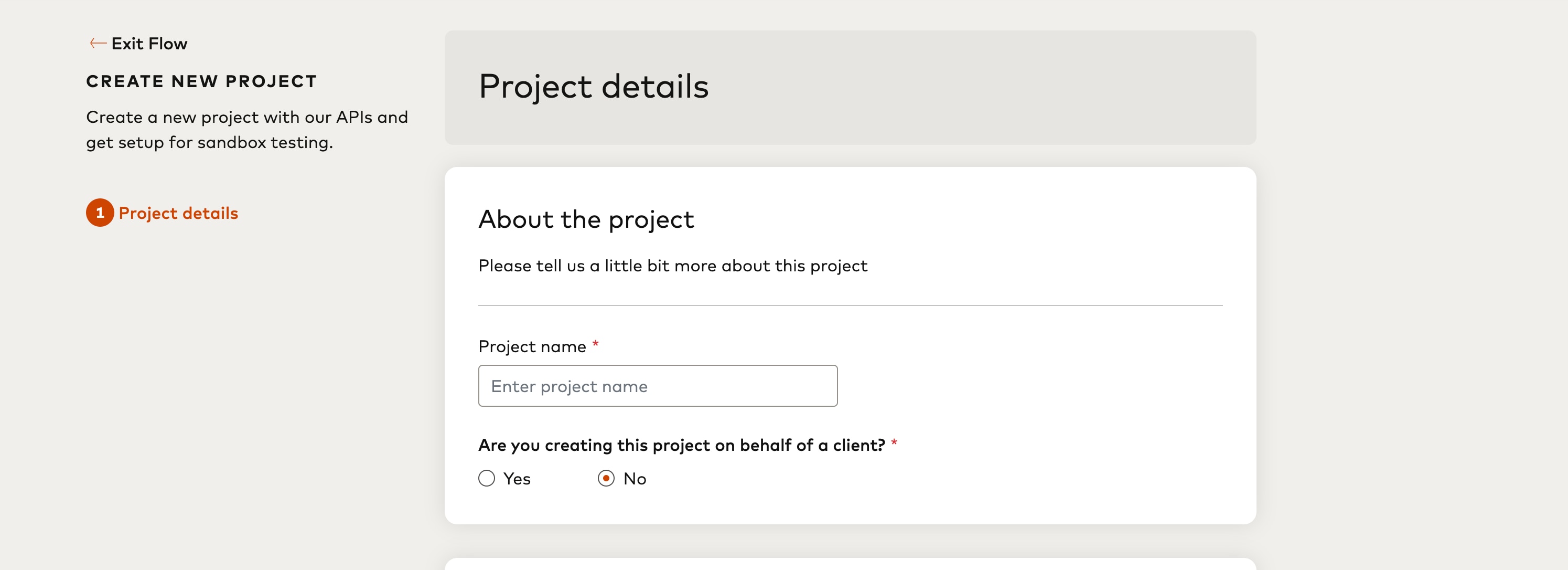Click the partially visible card at bottom

(851, 564)
